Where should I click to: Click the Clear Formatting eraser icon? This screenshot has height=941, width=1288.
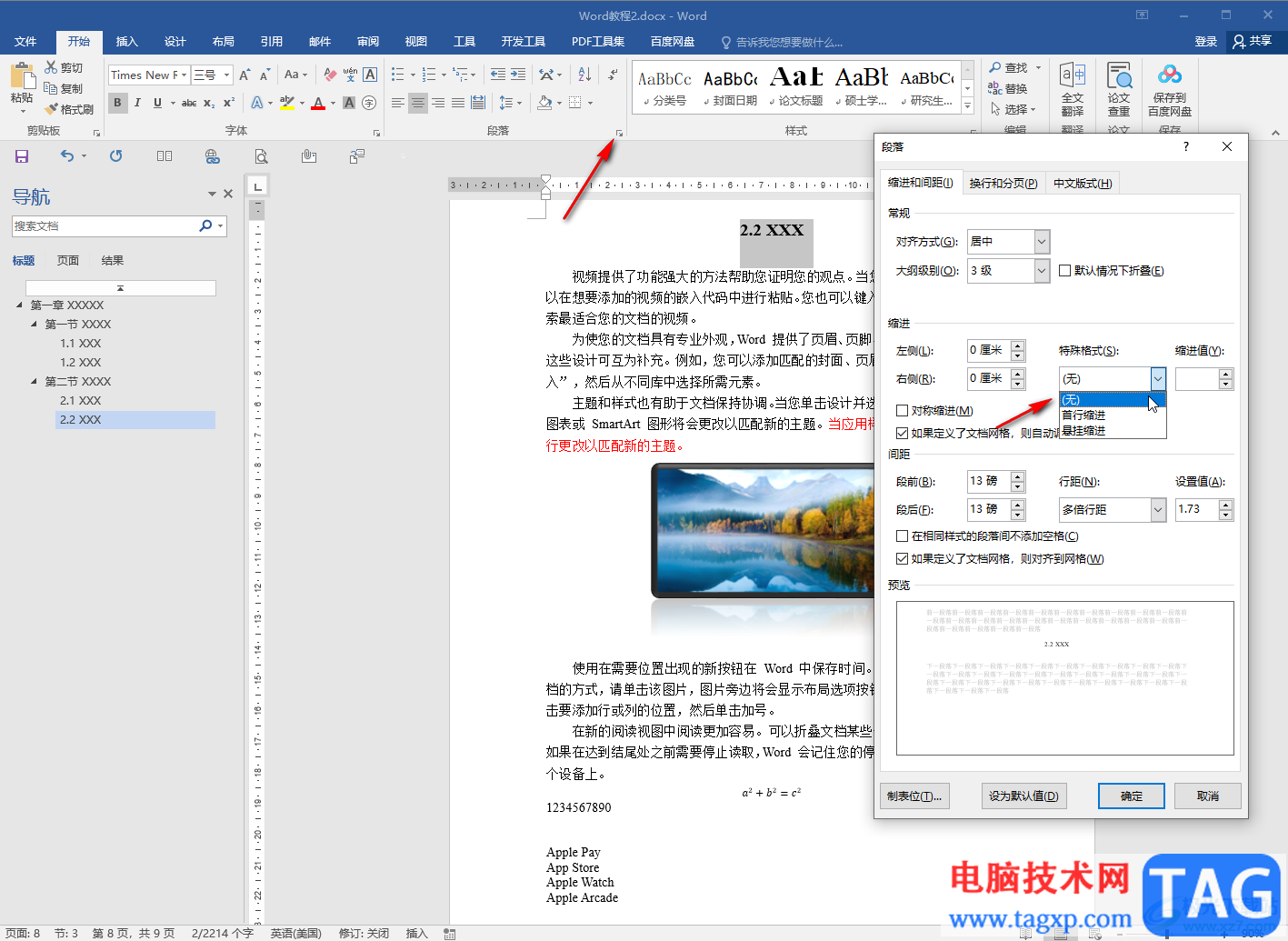pyautogui.click(x=330, y=75)
